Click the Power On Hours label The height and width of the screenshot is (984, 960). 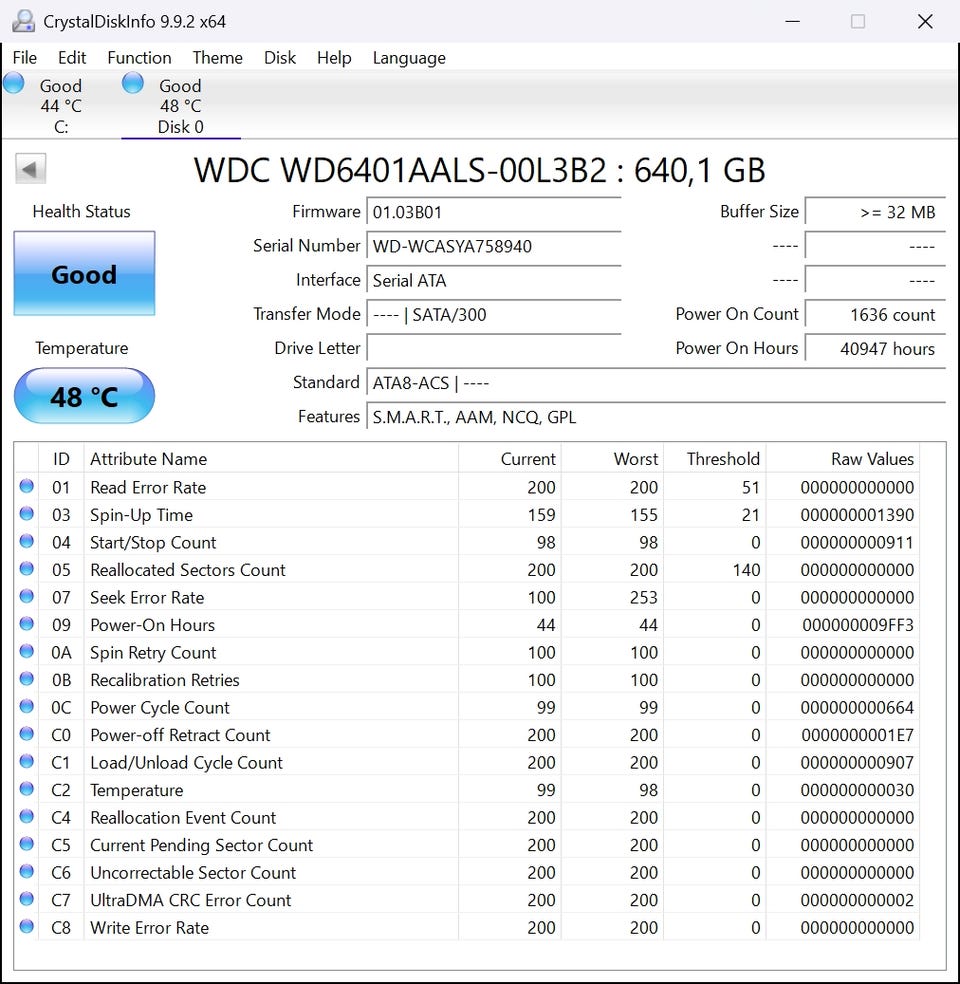737,348
